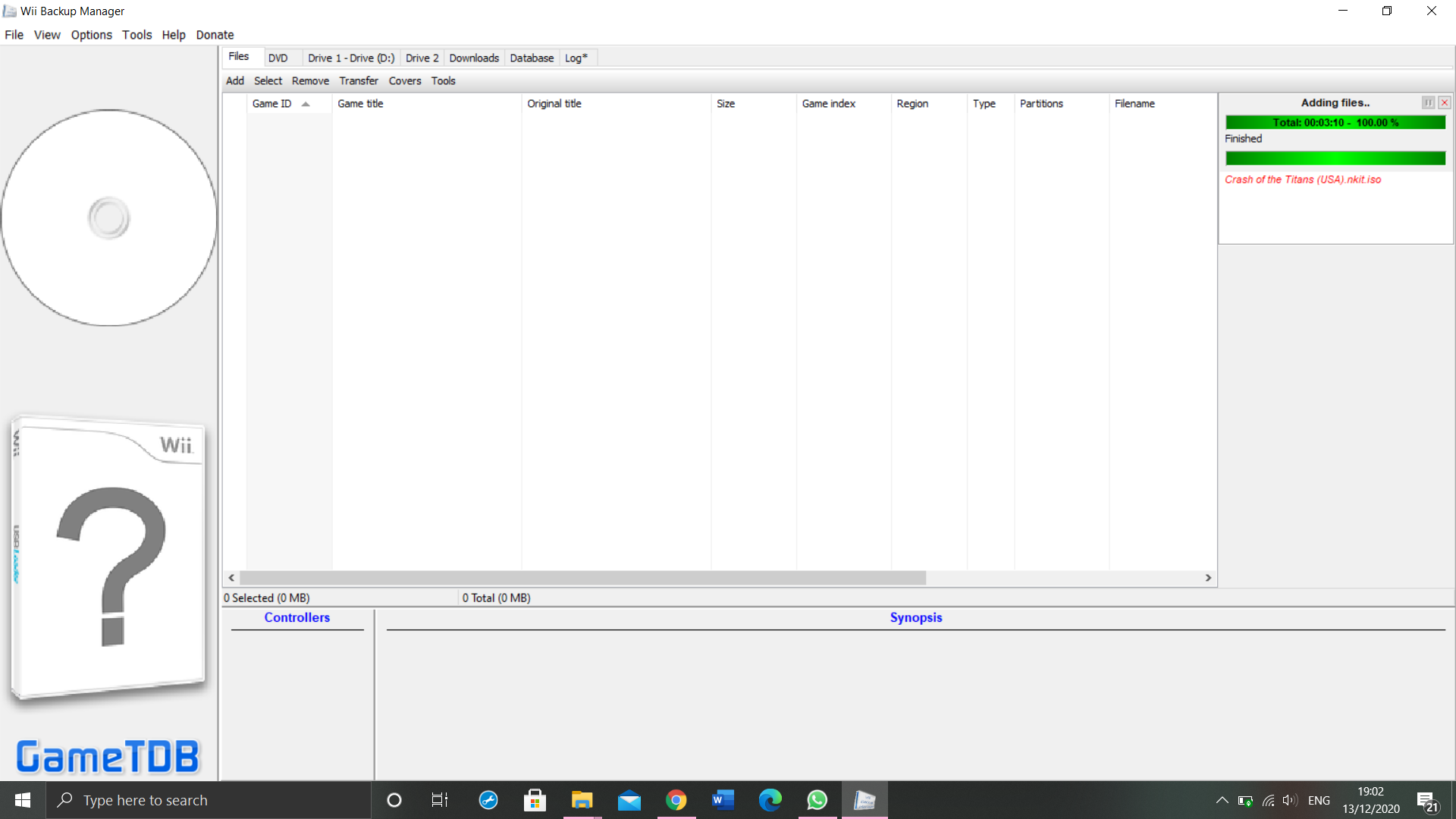1456x819 pixels.
Task: Sort list by Game index column
Action: tap(844, 104)
